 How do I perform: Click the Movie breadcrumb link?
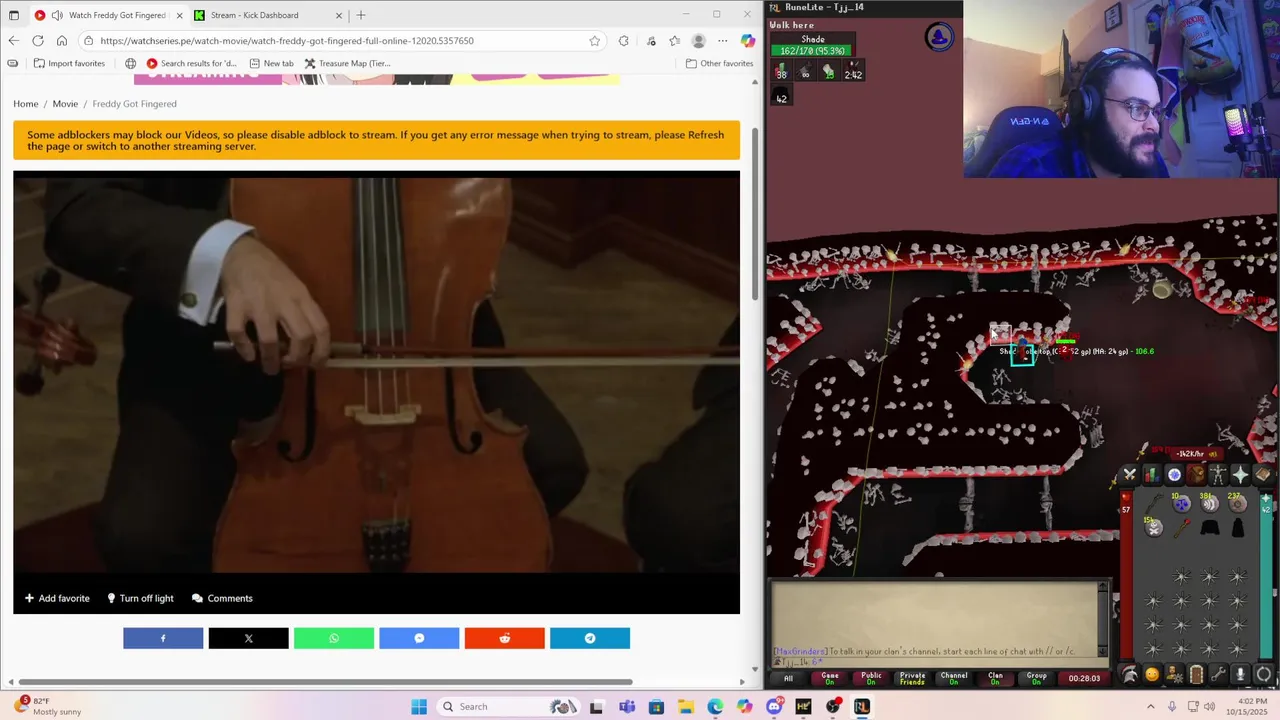click(x=65, y=104)
